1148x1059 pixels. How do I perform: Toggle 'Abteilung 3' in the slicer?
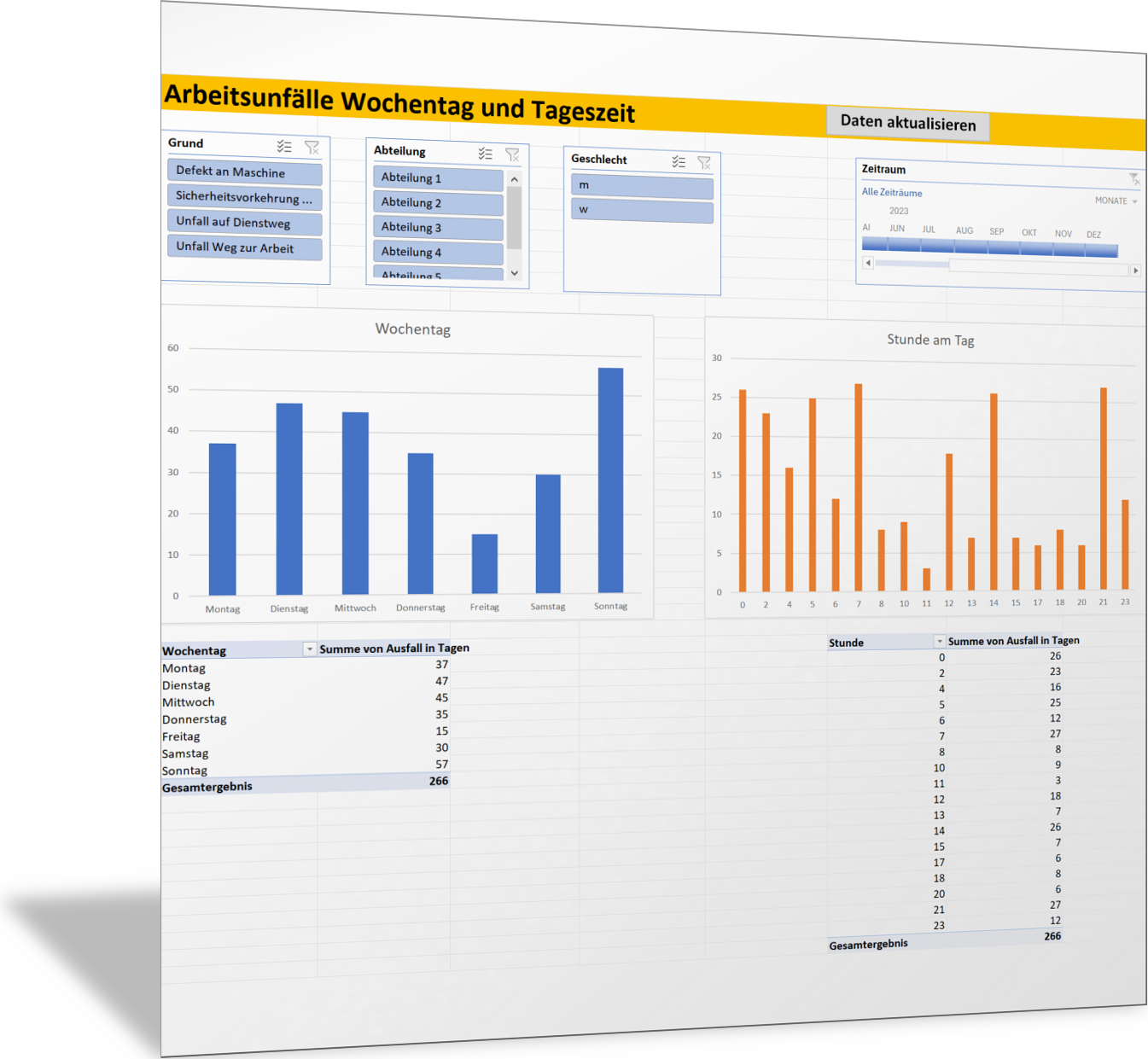[437, 228]
